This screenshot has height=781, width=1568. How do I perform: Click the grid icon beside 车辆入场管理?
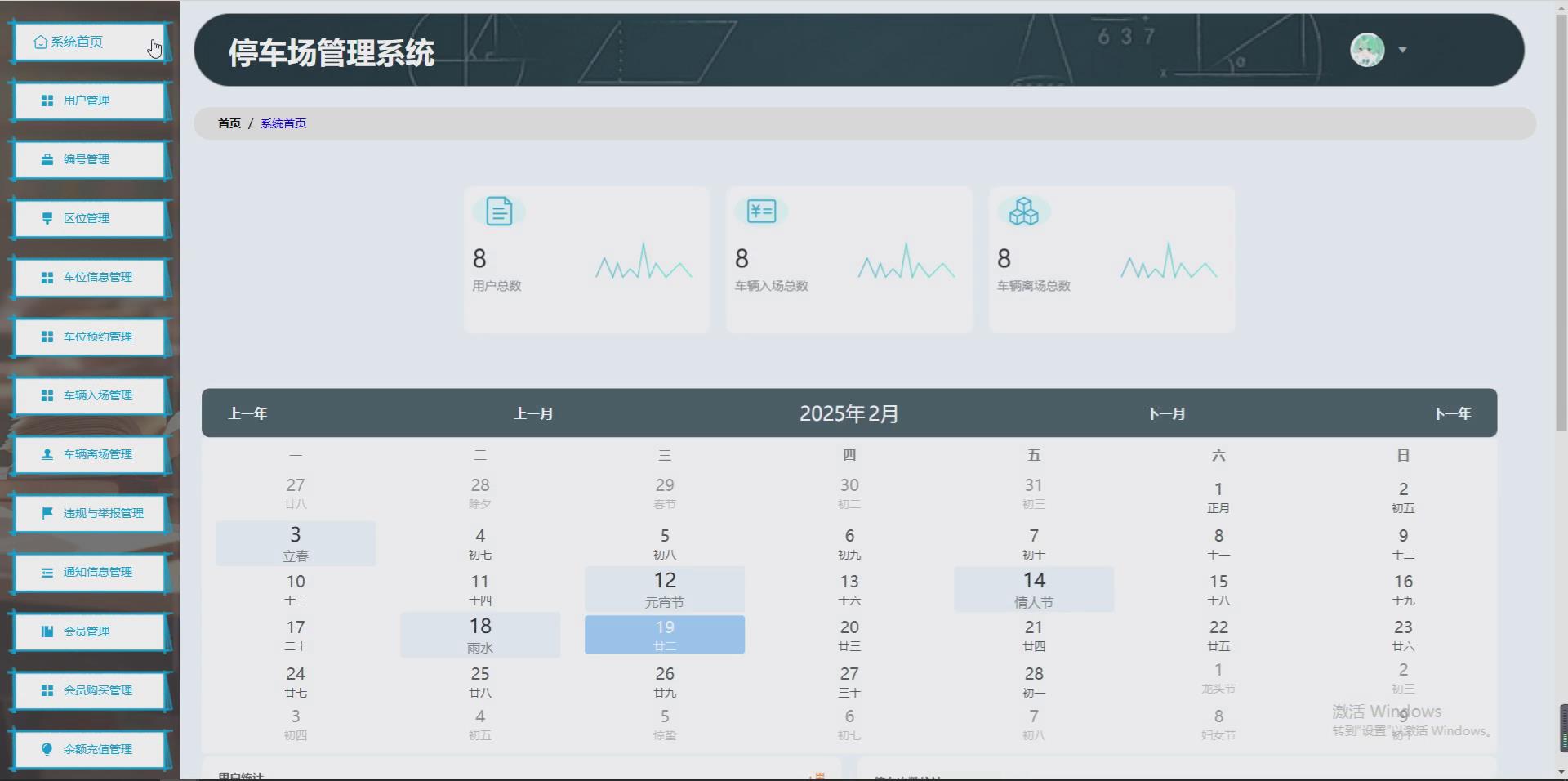[x=47, y=395]
